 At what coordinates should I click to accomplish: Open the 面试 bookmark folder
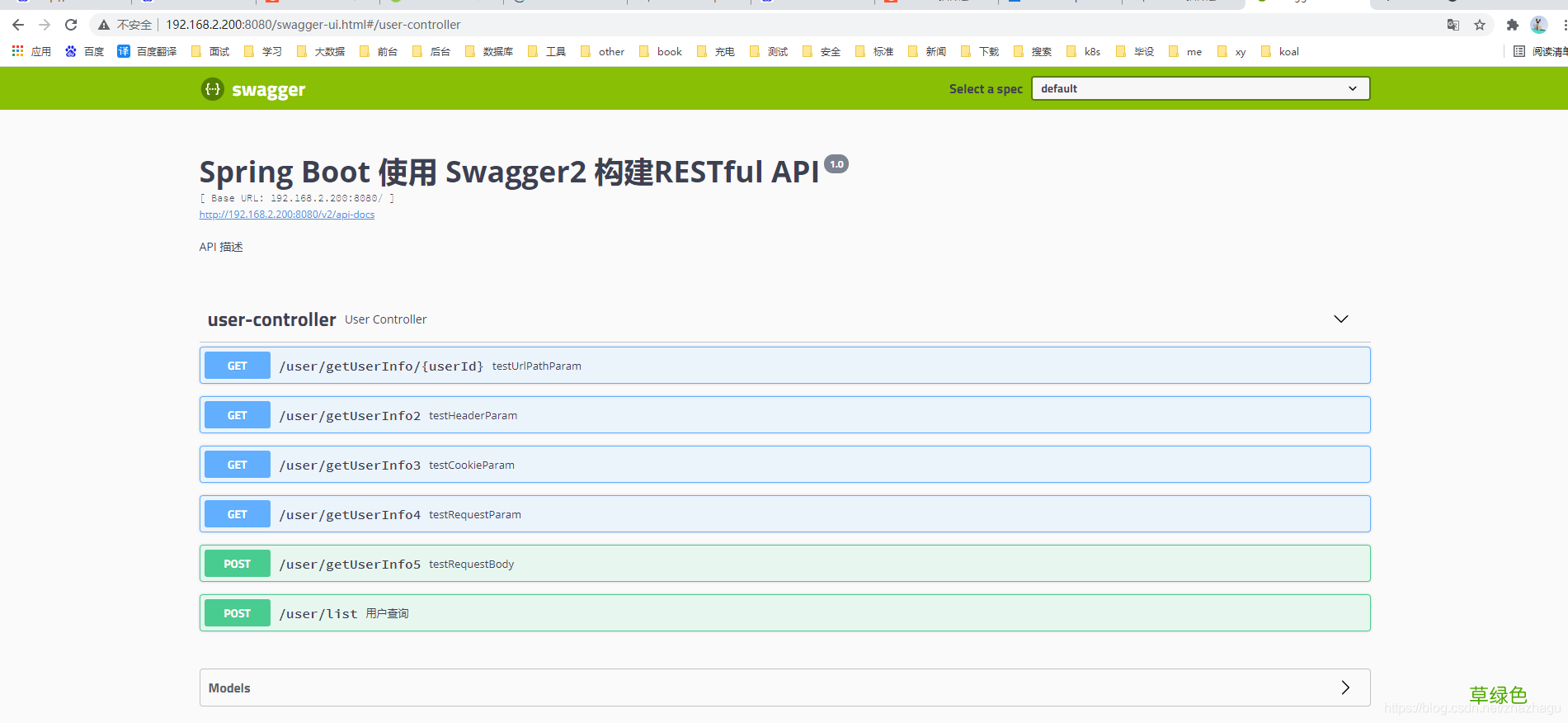[x=210, y=51]
